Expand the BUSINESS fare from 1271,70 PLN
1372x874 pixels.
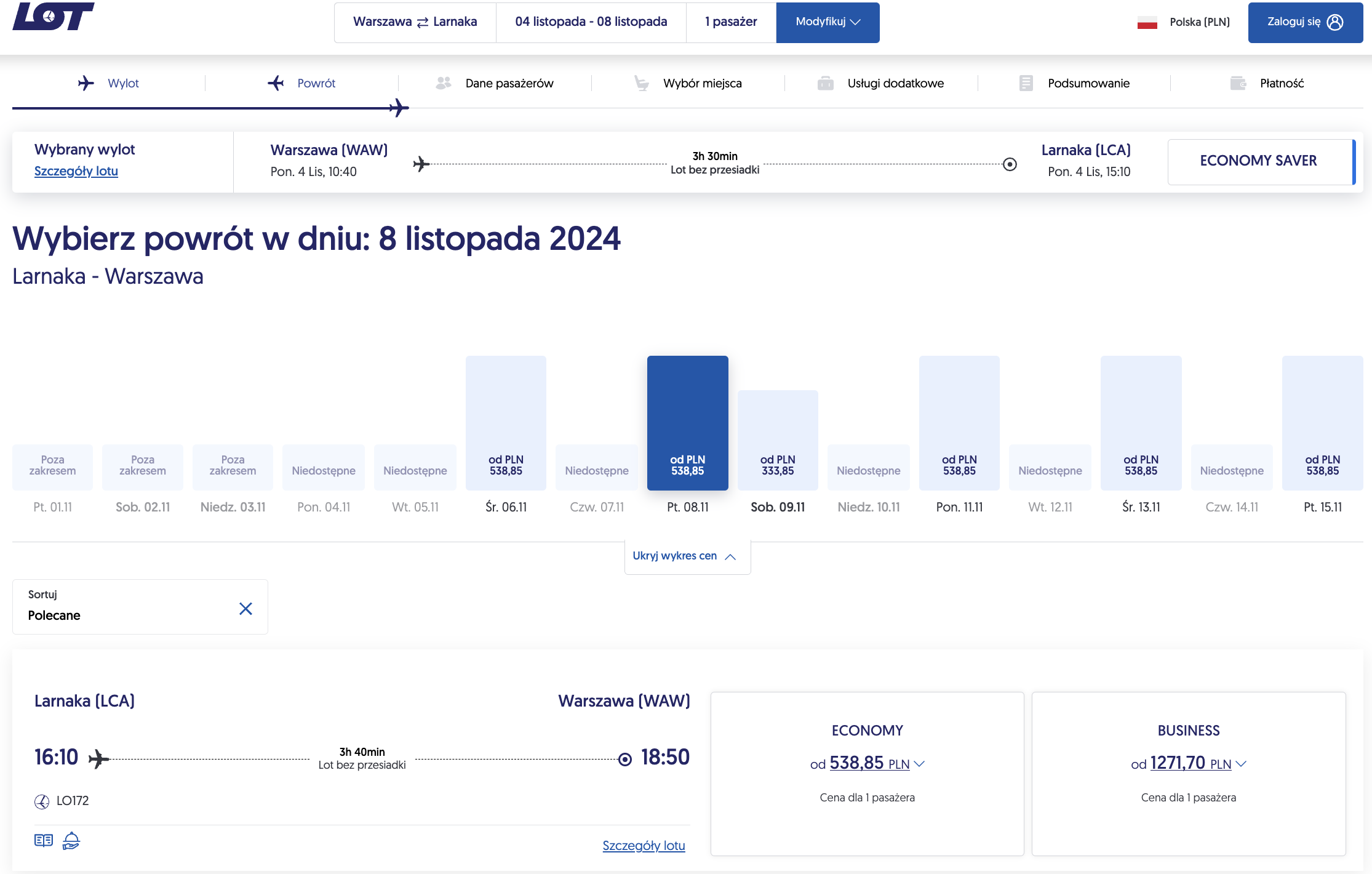point(1189,763)
